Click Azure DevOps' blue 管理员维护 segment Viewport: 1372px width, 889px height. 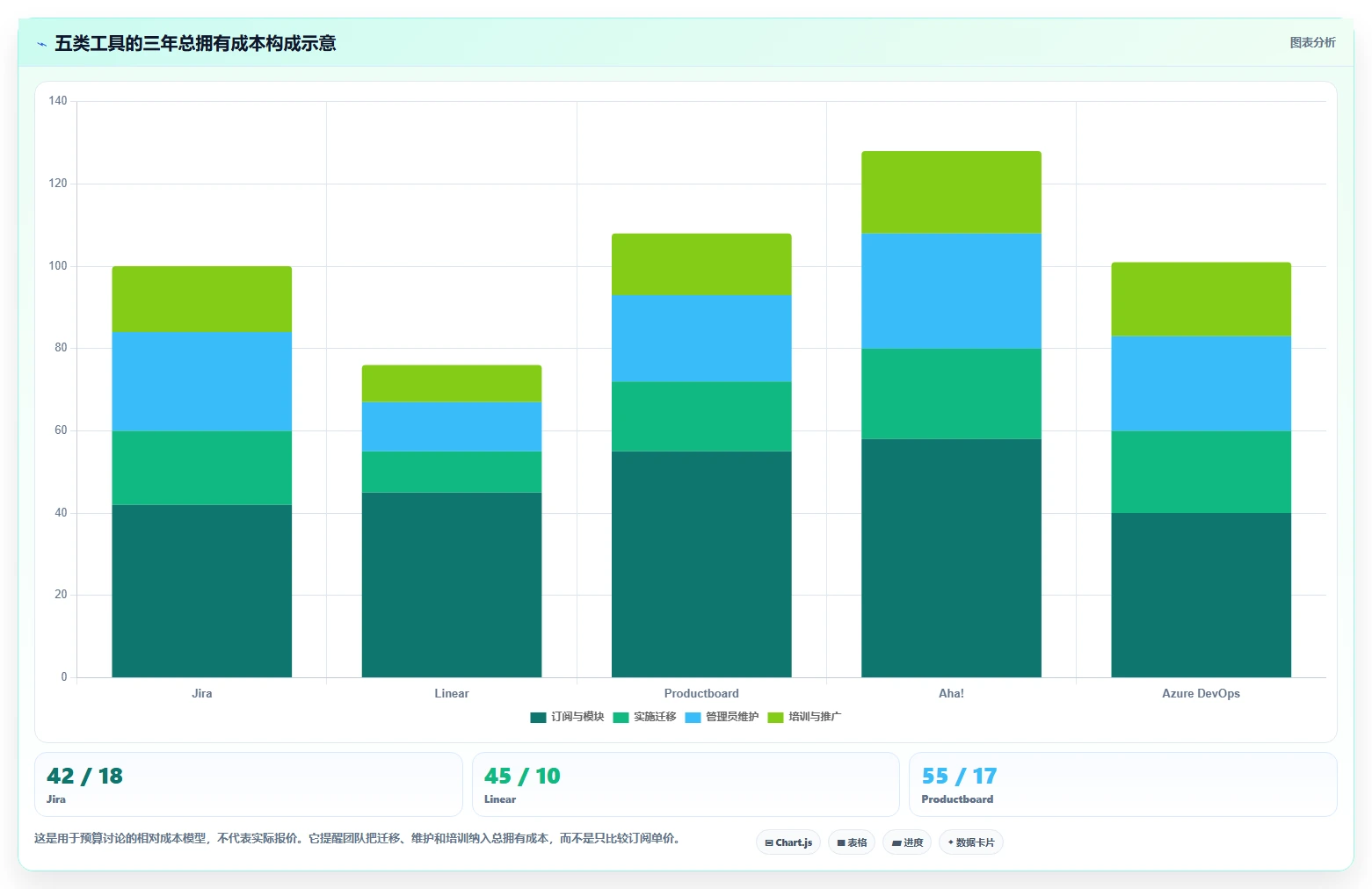[1201, 384]
